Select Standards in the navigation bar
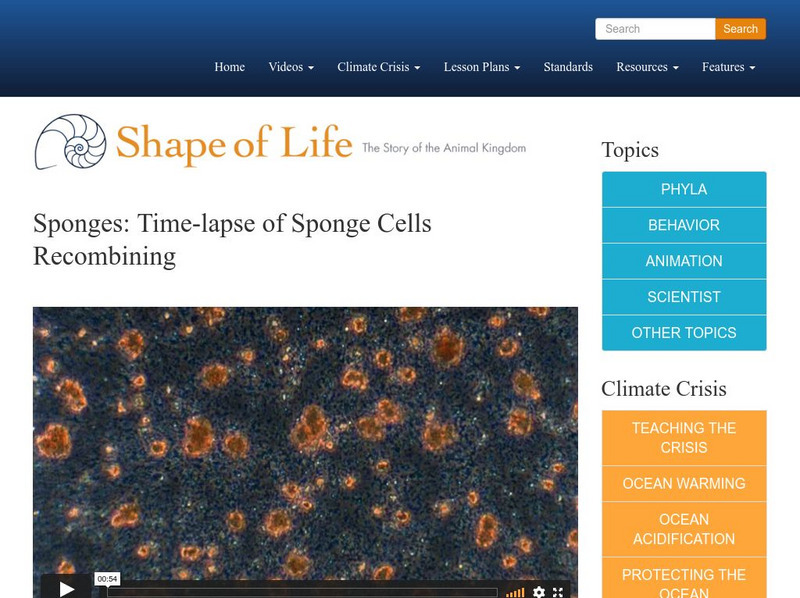Image resolution: width=800 pixels, height=598 pixels. (x=567, y=67)
